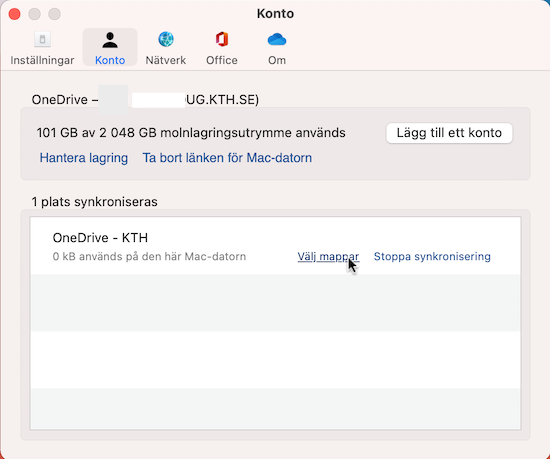
Task: Select the OneDrive - KTH row title
Action: [100, 238]
